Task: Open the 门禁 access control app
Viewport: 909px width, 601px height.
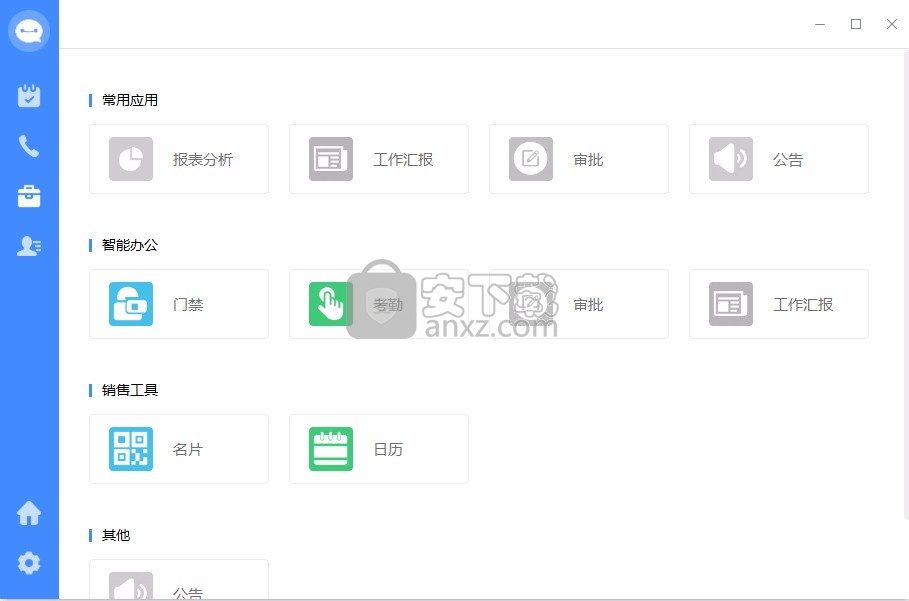Action: coord(179,304)
